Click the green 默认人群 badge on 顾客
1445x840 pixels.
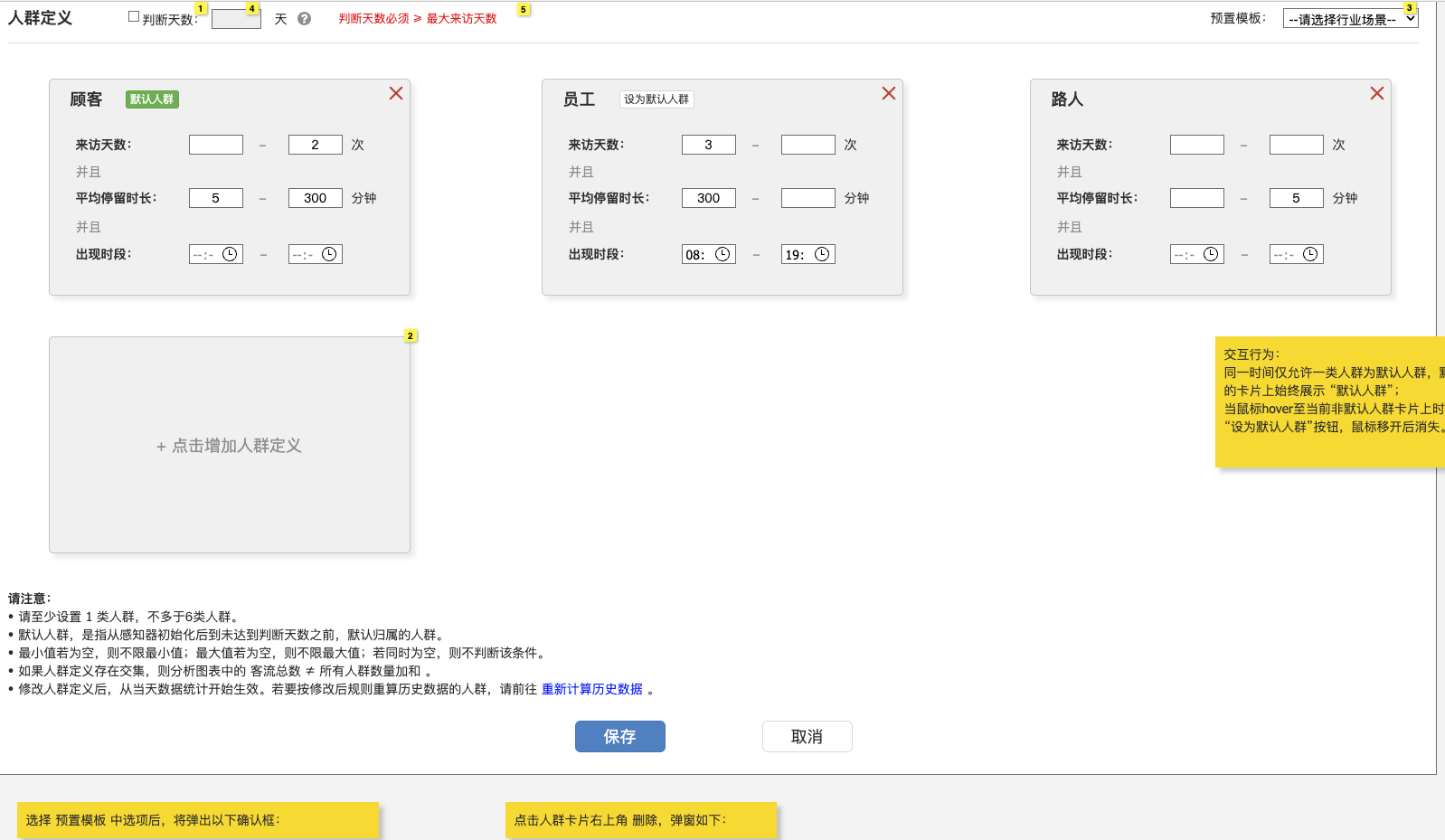[x=152, y=99]
